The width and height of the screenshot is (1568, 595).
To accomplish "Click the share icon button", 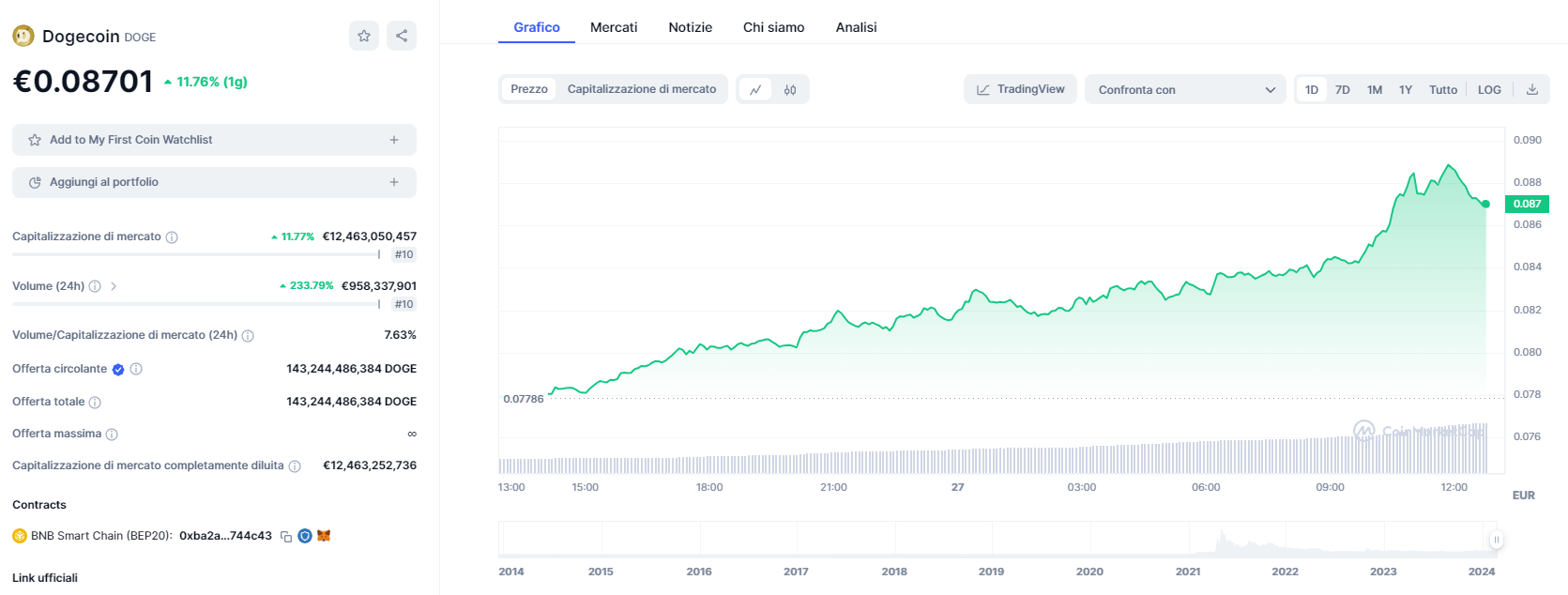I will 402,36.
